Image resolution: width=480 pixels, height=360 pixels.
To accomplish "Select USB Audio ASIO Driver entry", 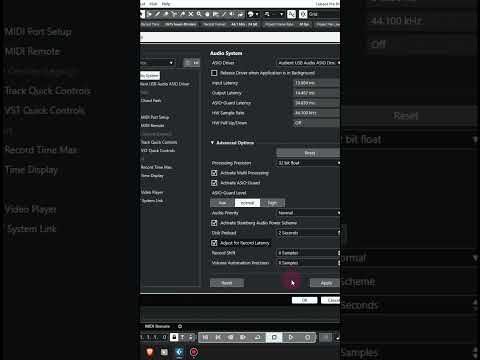I will click(x=165, y=84).
